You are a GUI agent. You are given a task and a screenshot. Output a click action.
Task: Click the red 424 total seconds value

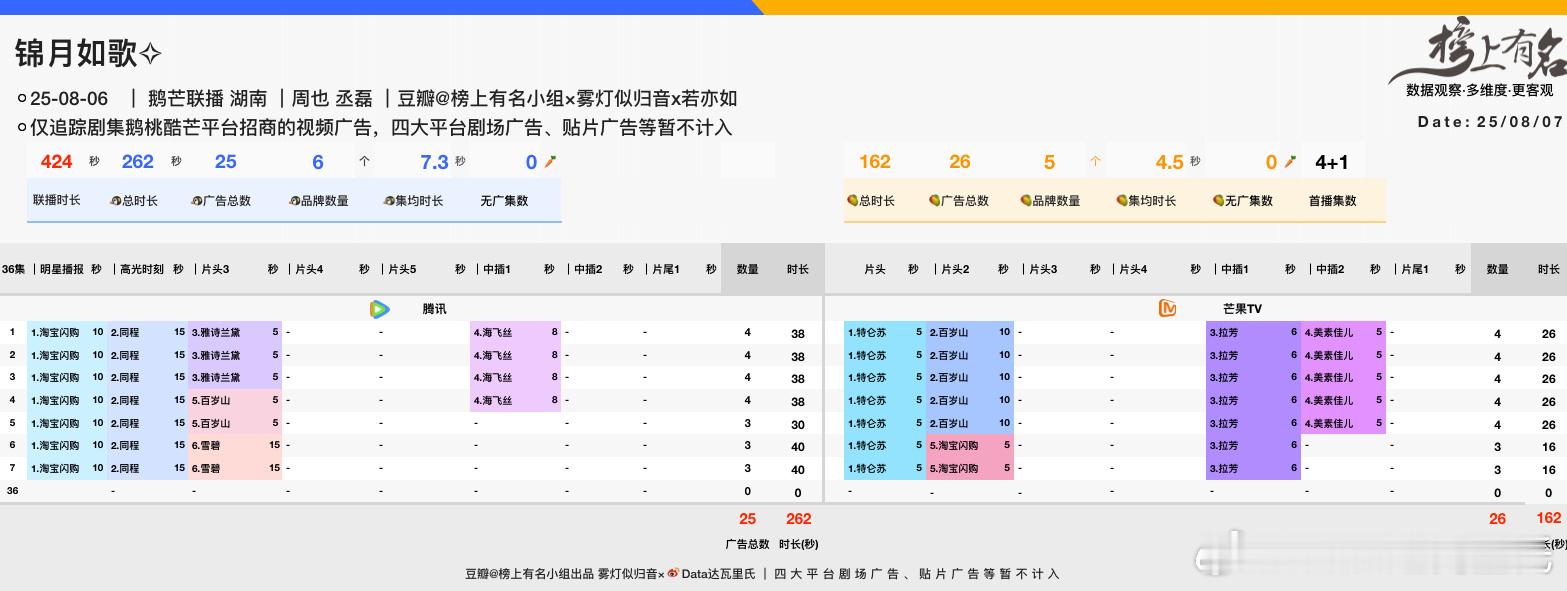[x=56, y=161]
